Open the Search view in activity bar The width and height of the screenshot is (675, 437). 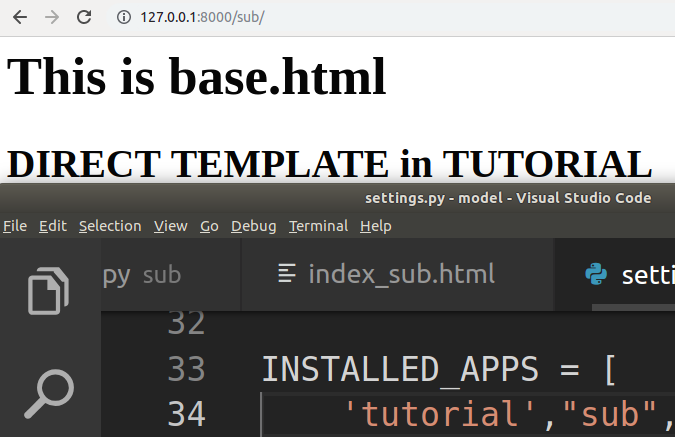pyautogui.click(x=49, y=394)
